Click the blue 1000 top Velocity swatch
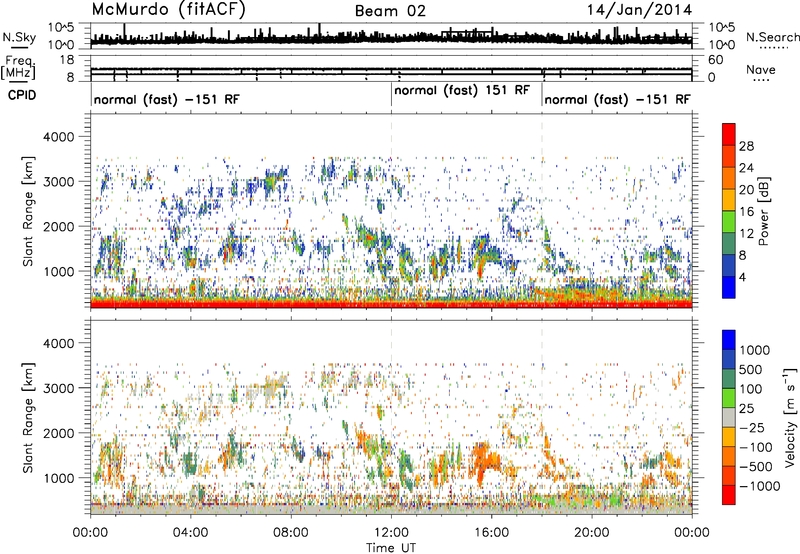Image resolution: width=800 pixels, height=554 pixels. (729, 340)
